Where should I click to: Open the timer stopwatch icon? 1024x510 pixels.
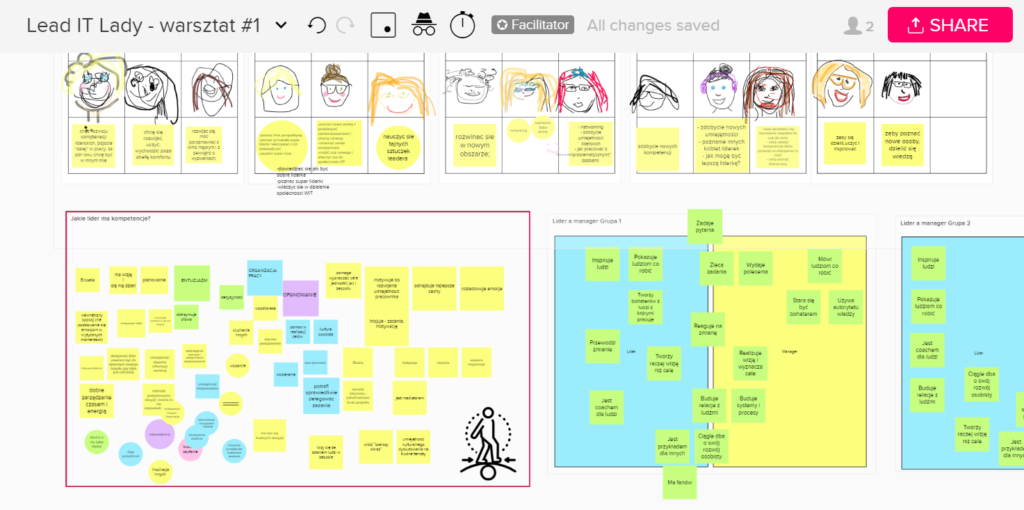pos(463,25)
